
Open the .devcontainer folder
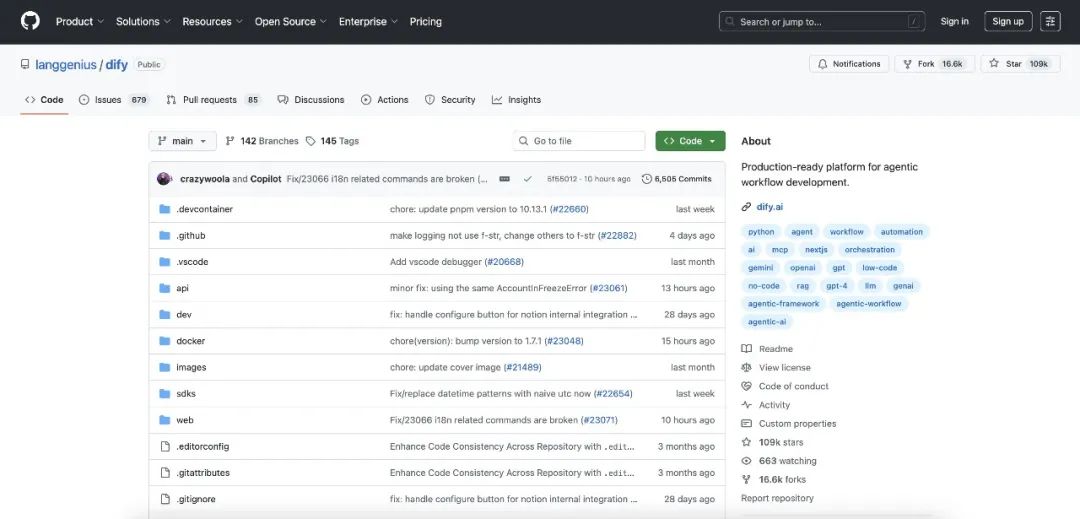pyautogui.click(x=204, y=209)
